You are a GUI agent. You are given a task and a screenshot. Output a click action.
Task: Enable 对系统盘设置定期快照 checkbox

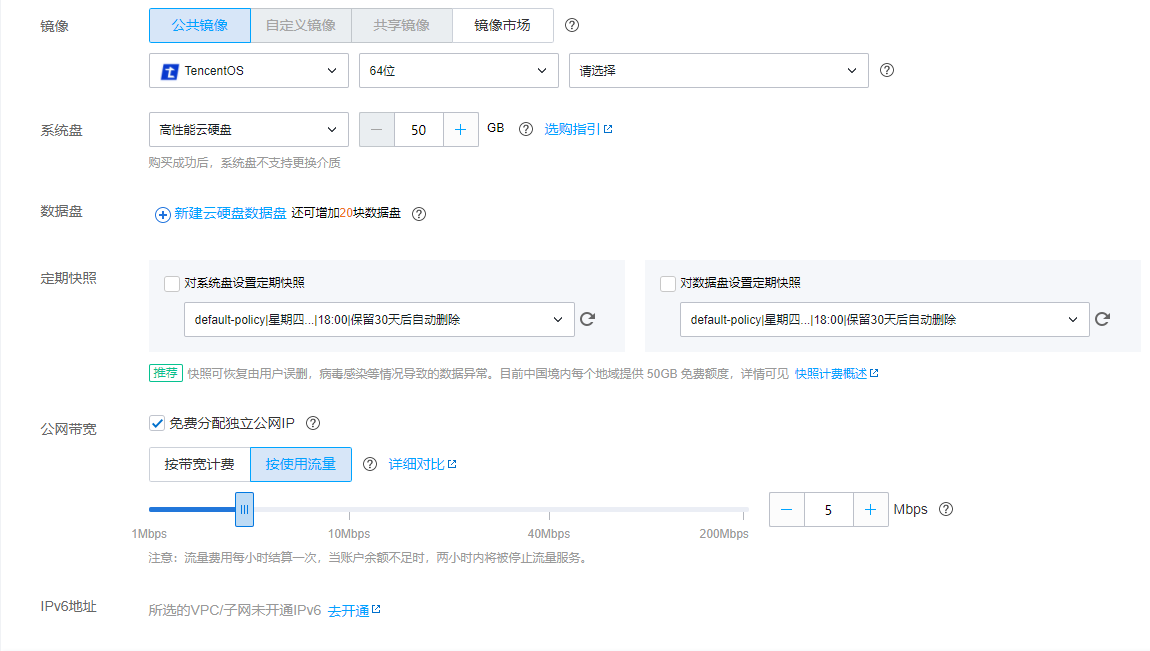click(171, 284)
